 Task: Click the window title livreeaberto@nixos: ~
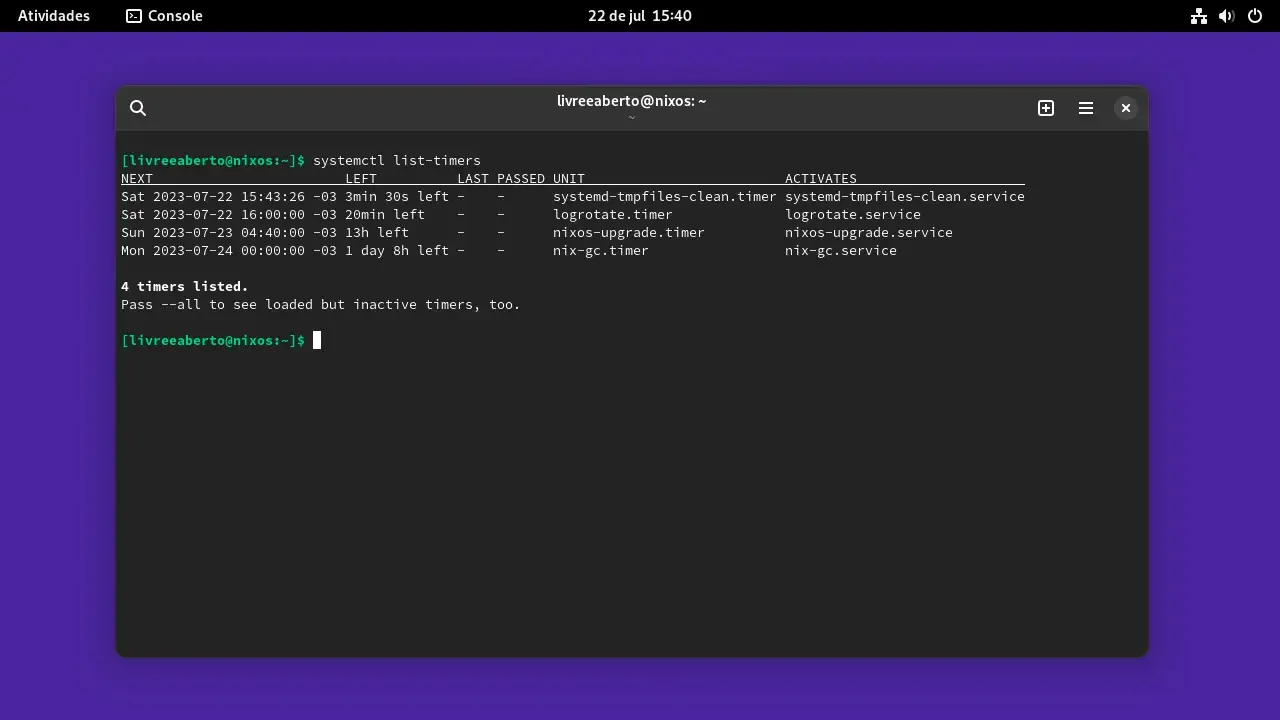632,101
